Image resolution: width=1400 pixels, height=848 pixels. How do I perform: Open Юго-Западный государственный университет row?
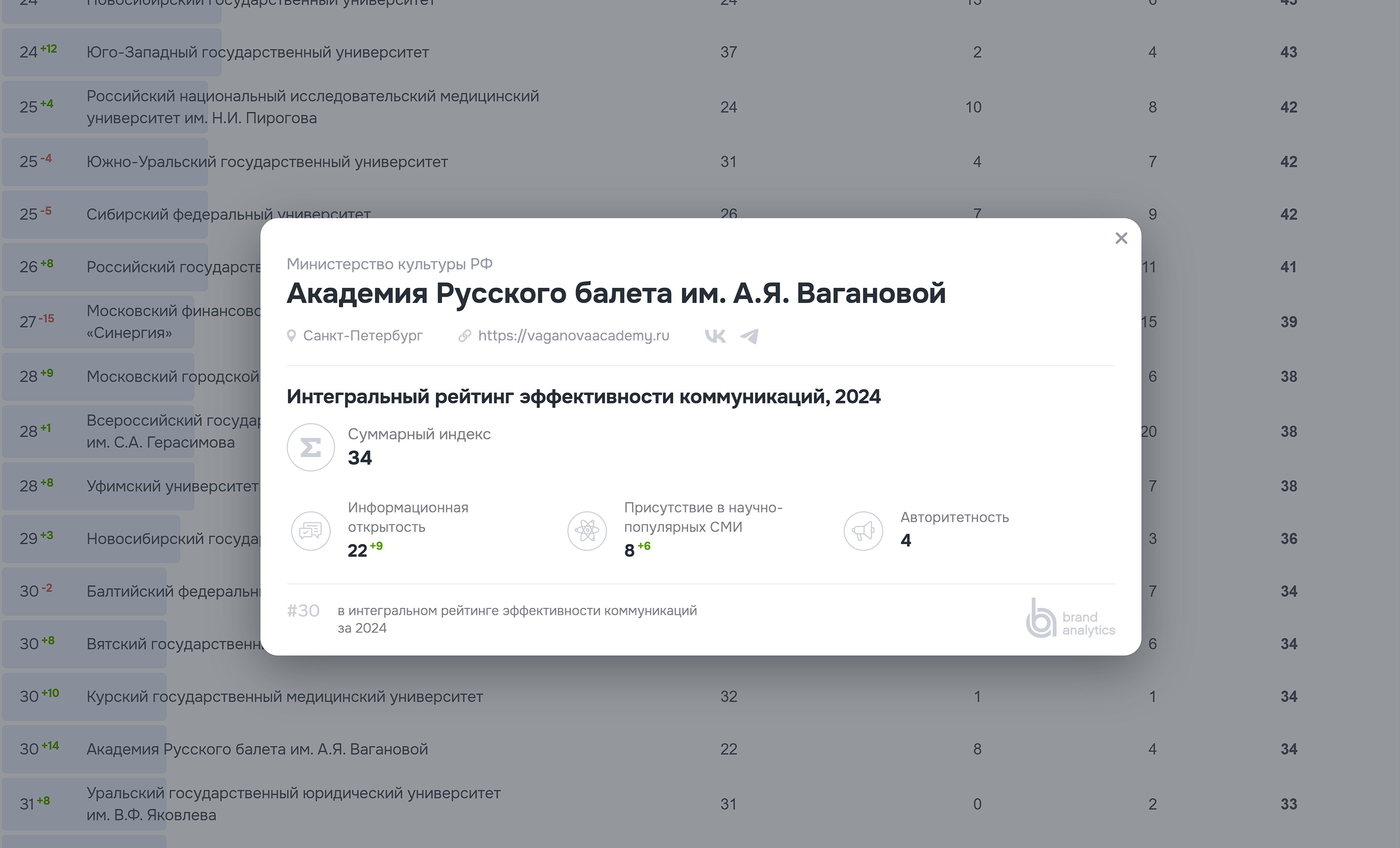click(x=700, y=52)
